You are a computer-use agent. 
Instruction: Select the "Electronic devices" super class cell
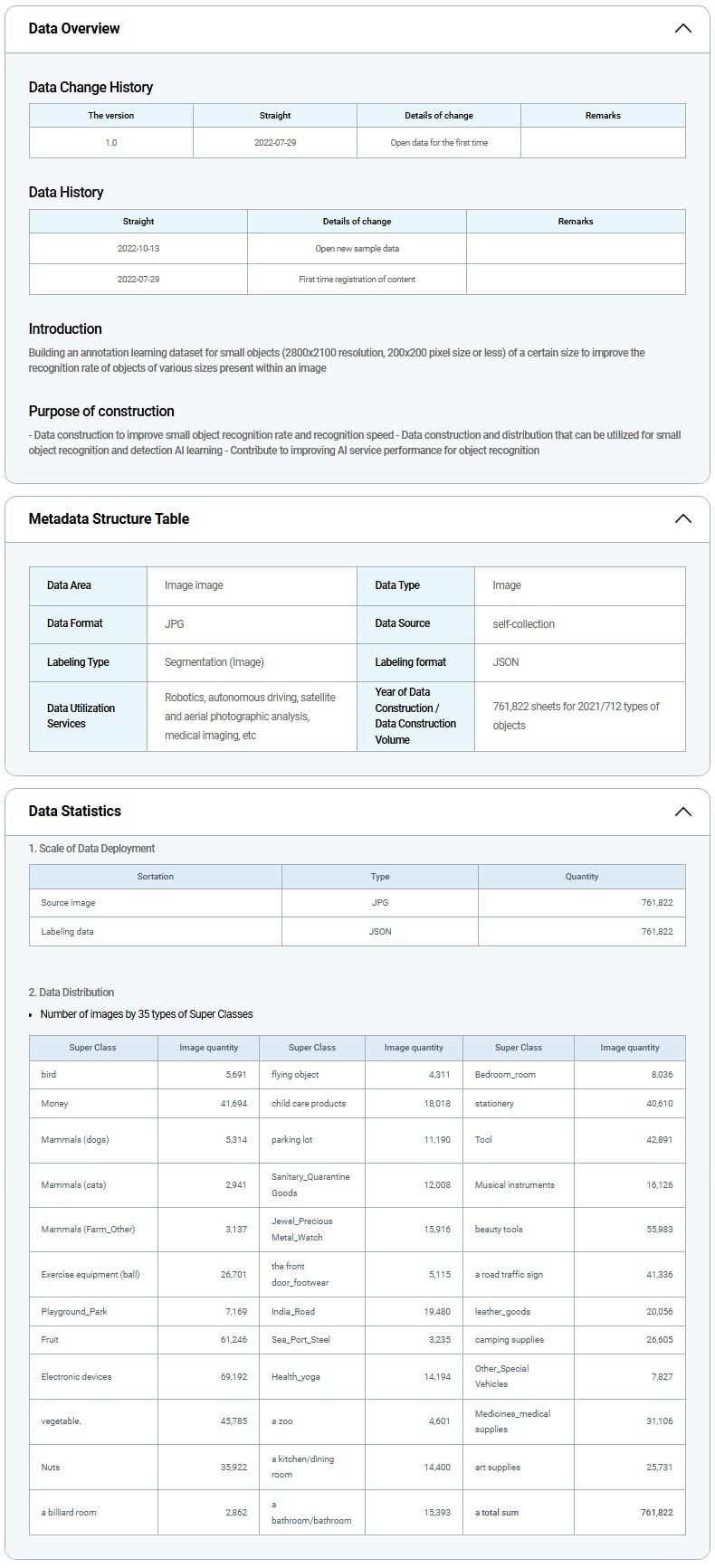click(x=77, y=1376)
